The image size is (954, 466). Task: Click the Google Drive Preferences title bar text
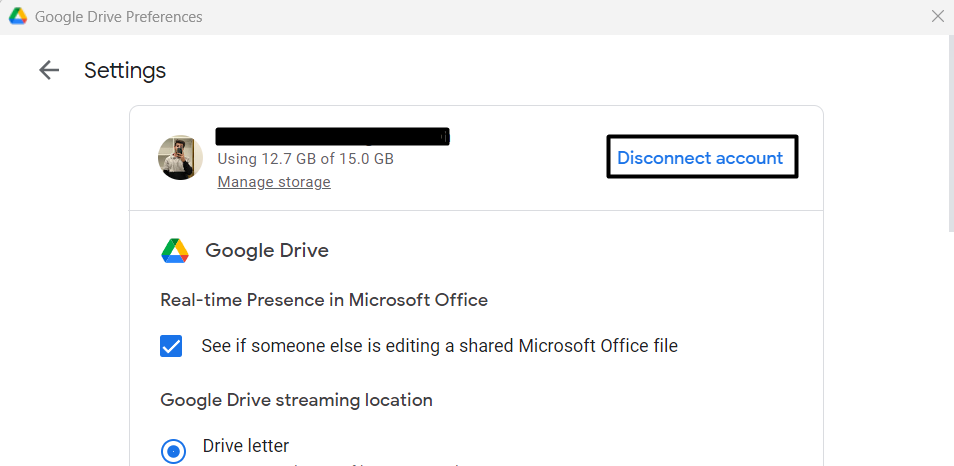click(x=119, y=17)
